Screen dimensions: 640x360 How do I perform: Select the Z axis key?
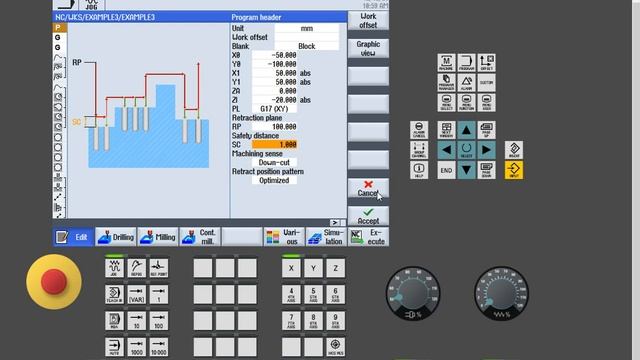point(336,268)
